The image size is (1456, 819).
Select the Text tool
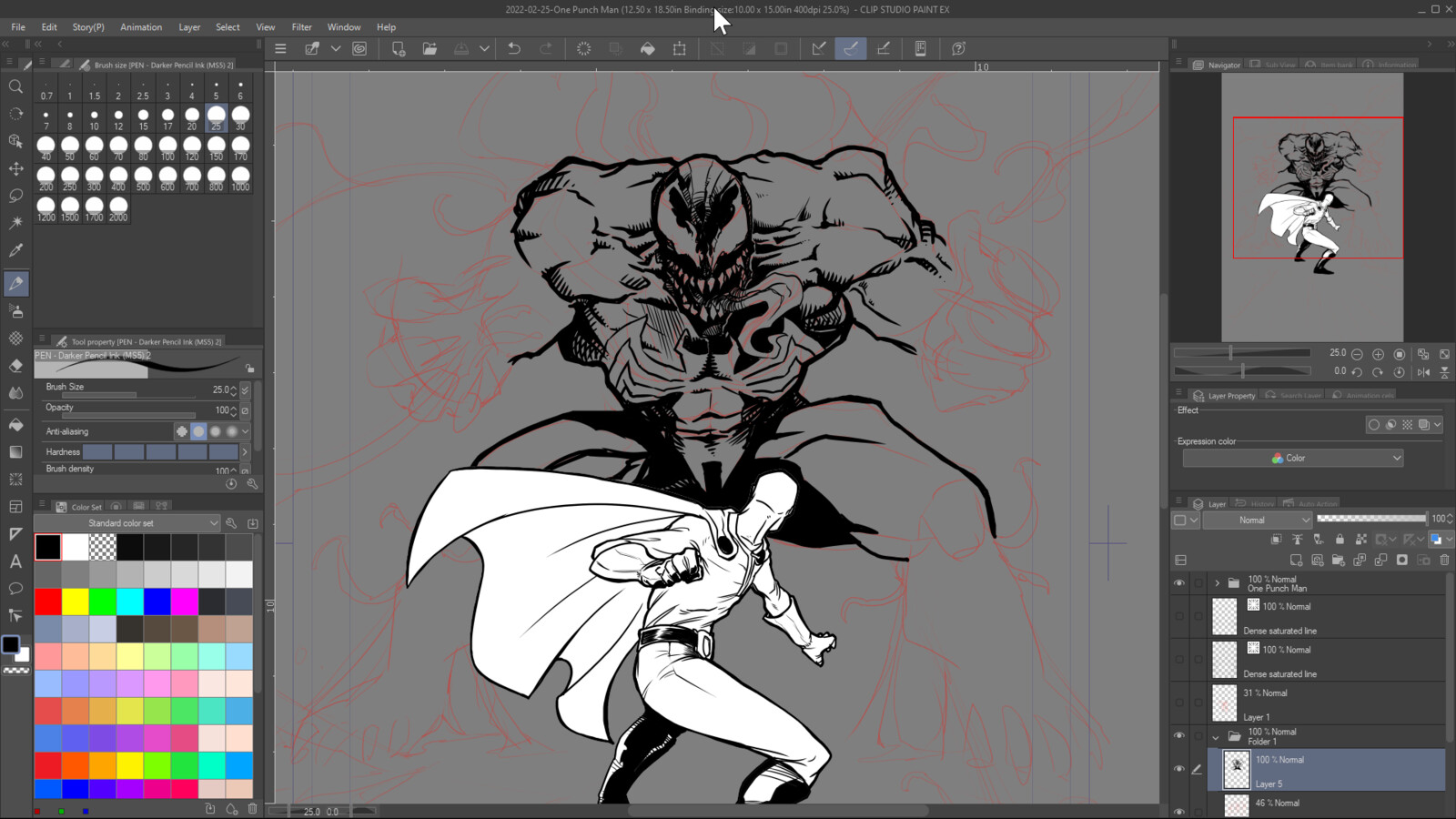coord(15,561)
